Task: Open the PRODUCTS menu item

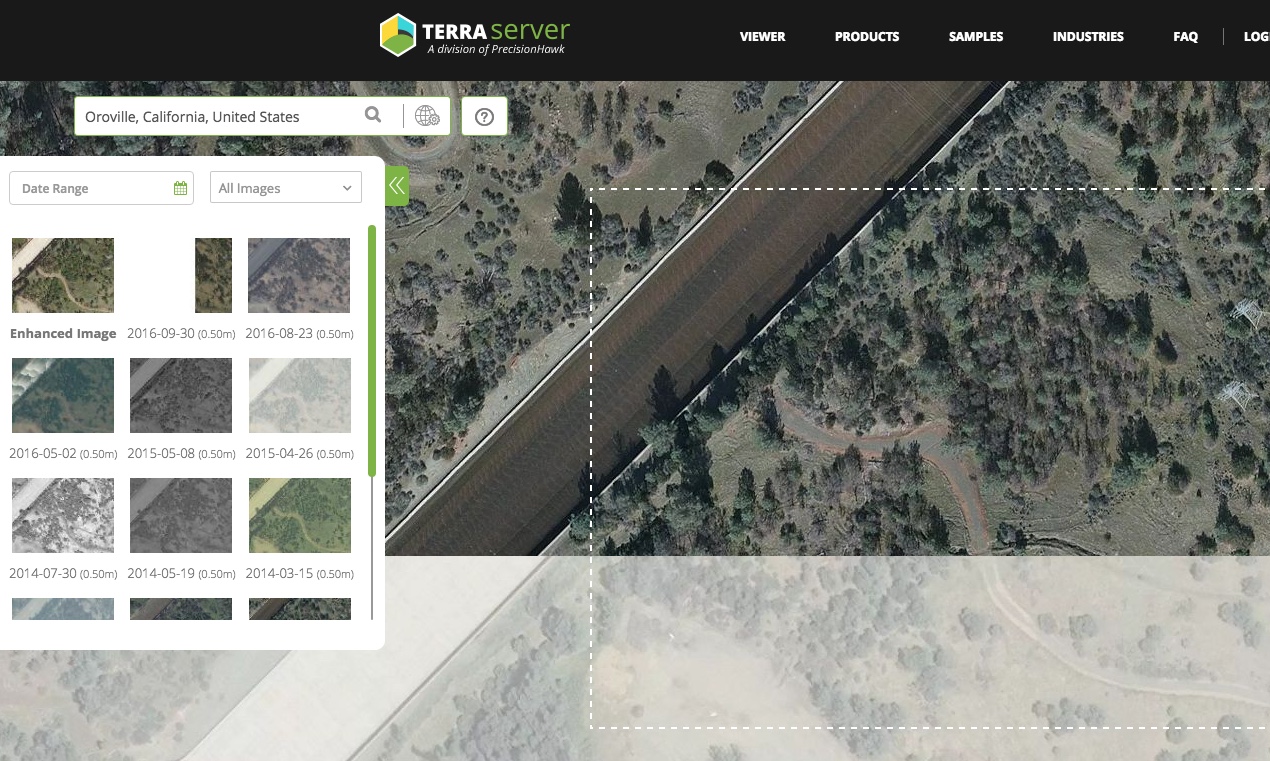Action: point(867,37)
